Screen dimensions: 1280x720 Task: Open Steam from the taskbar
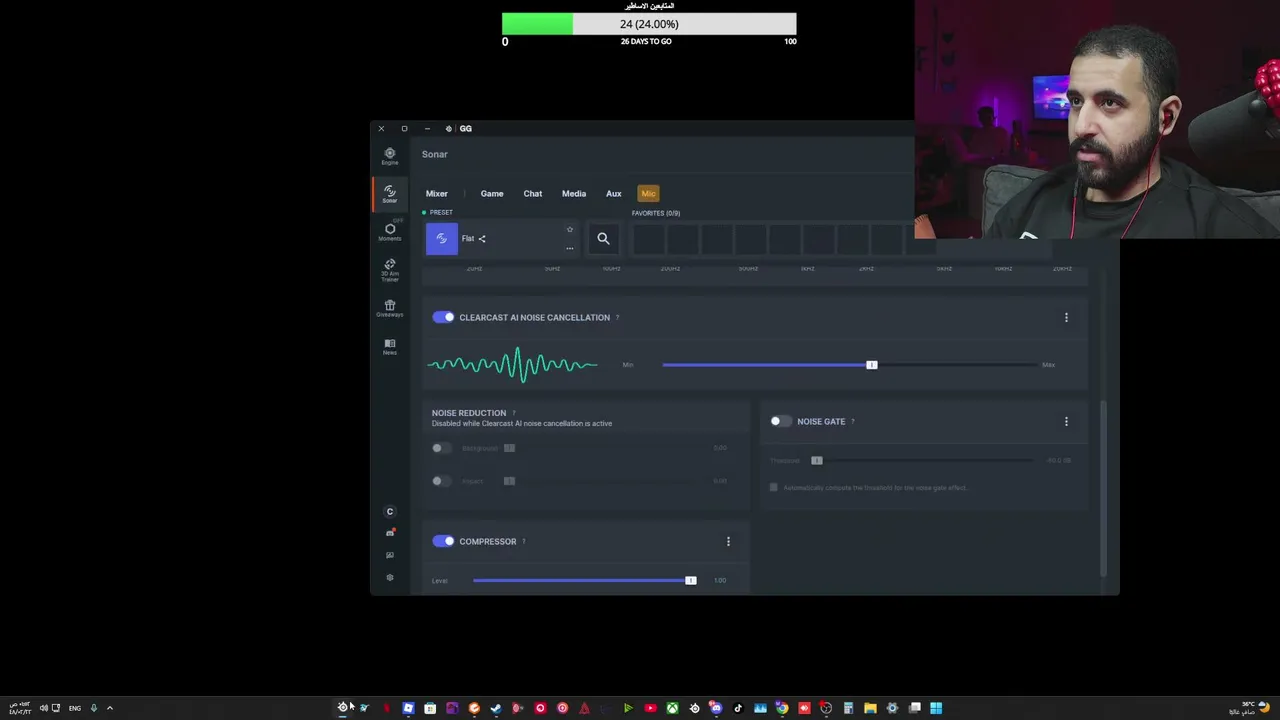(x=496, y=708)
